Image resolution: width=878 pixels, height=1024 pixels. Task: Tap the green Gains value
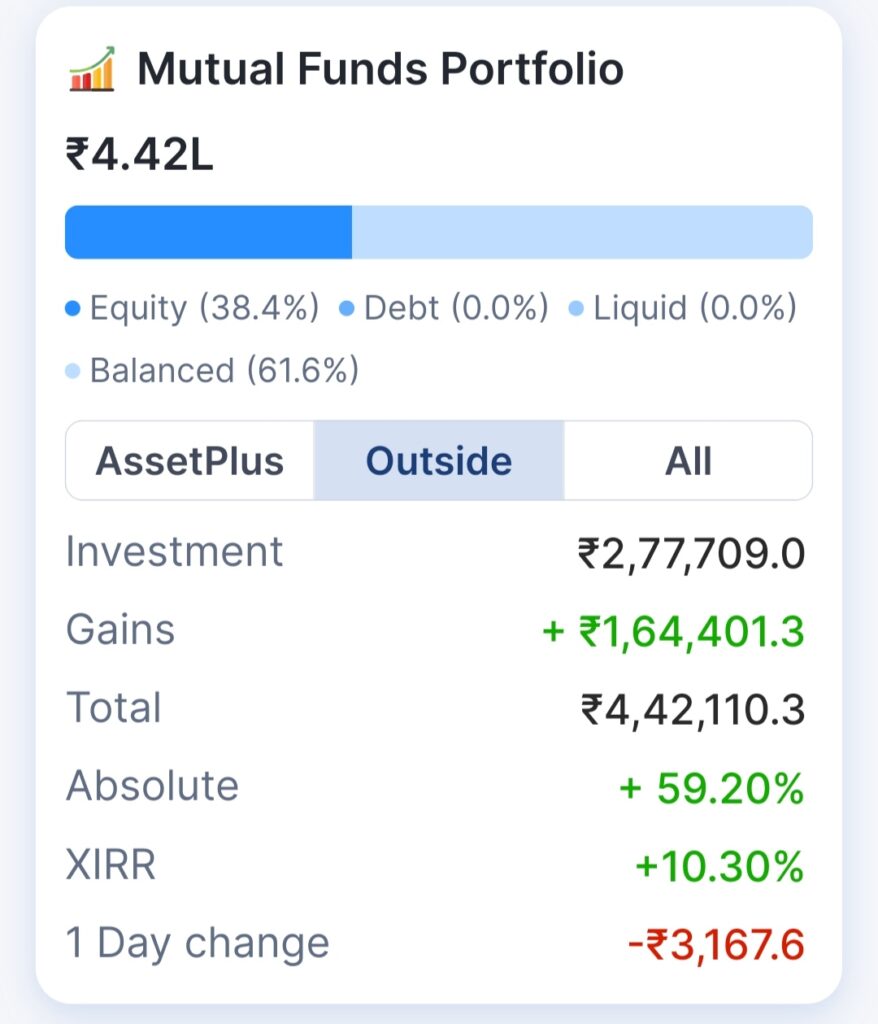click(674, 632)
